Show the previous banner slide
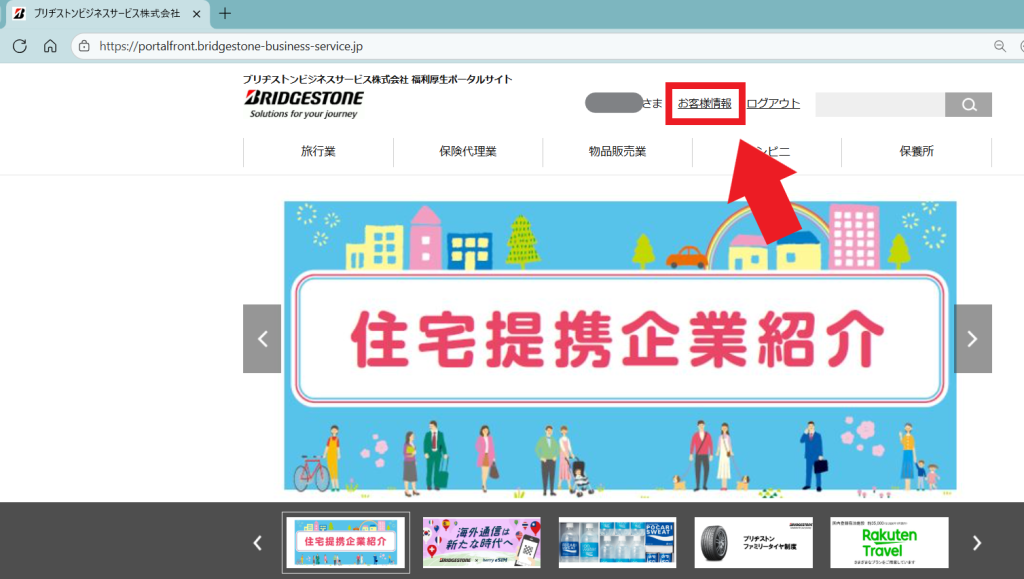 (262, 339)
